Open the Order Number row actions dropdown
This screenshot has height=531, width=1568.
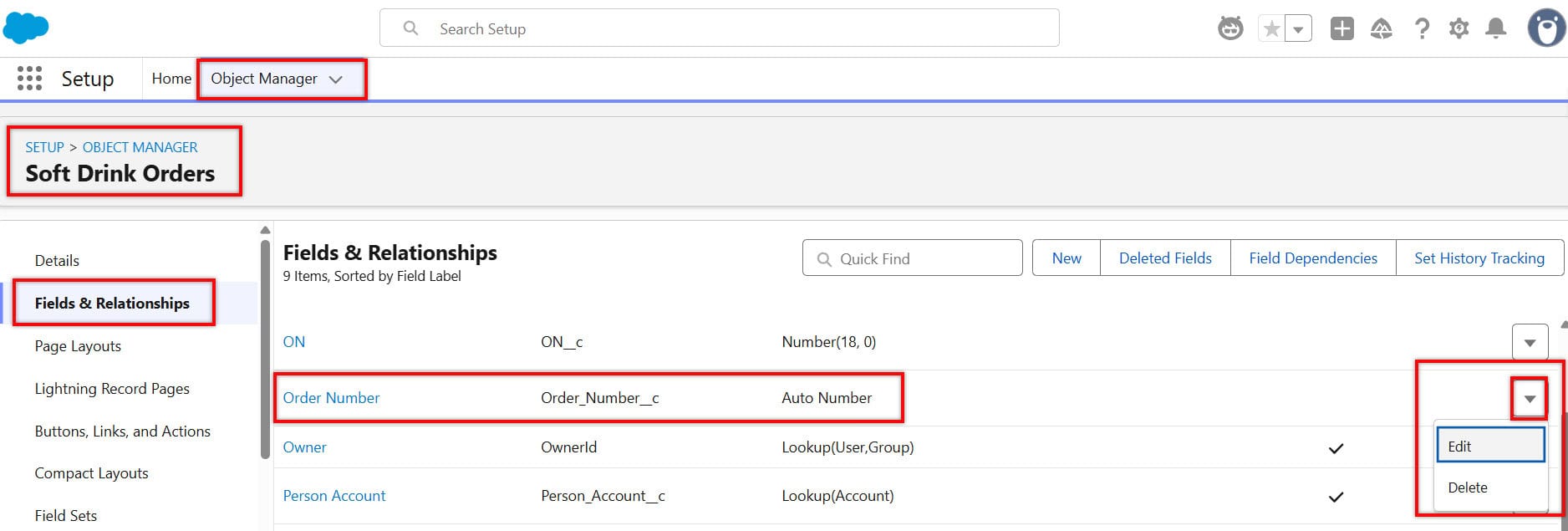pos(1530,398)
